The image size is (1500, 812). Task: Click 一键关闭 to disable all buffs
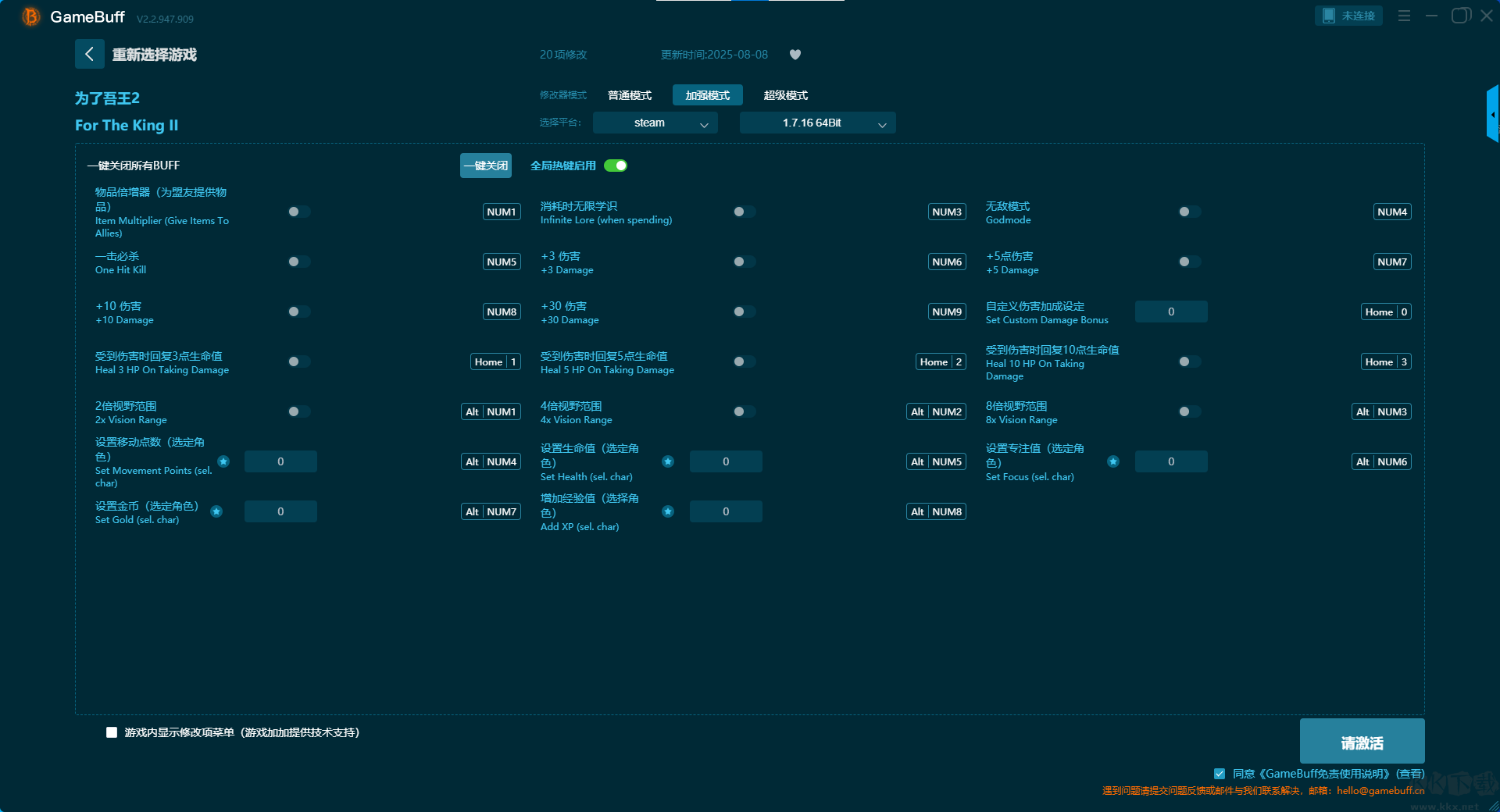point(486,166)
